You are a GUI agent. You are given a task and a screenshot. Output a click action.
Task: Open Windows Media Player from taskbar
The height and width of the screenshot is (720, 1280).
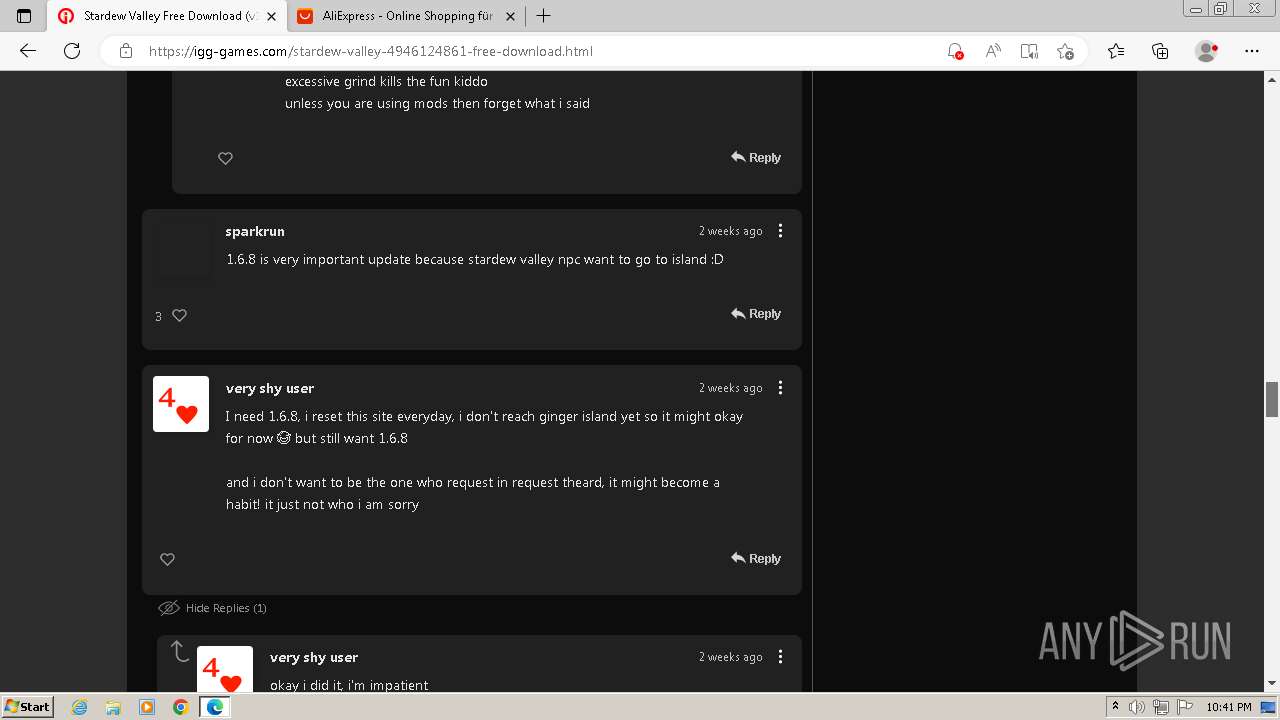[146, 707]
